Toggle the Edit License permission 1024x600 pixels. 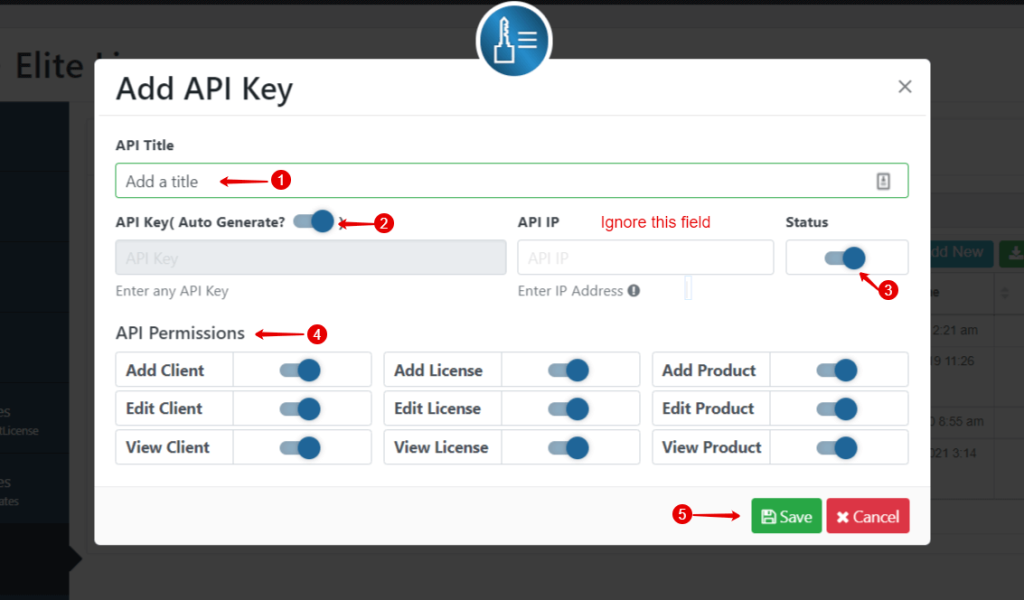[x=571, y=408]
